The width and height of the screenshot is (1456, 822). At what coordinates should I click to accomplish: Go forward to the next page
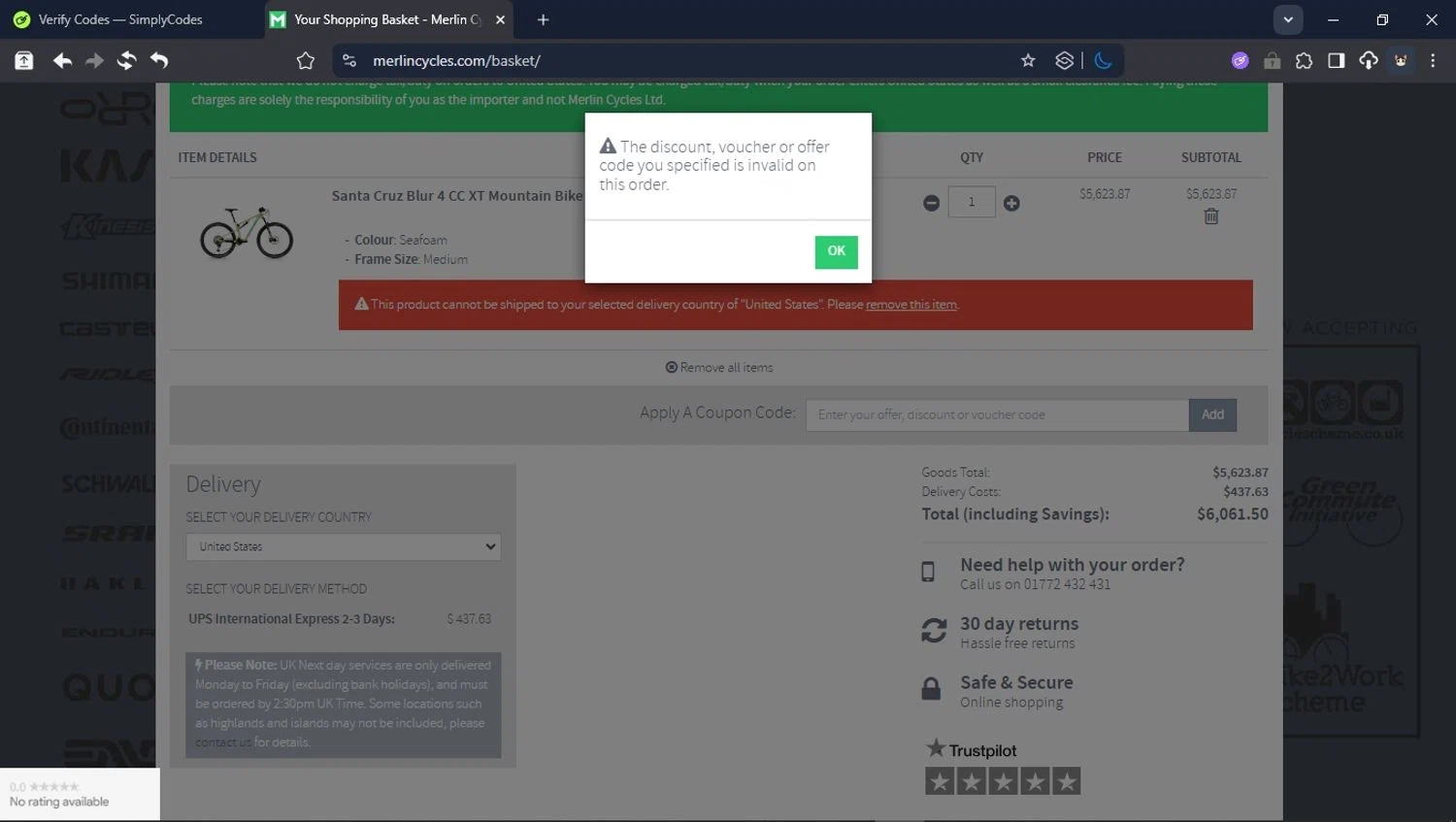pos(94,61)
